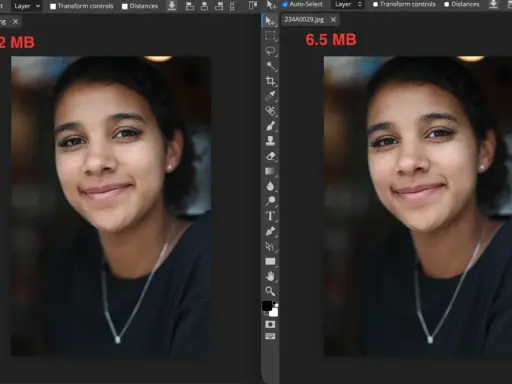Select the Crop tool
The height and width of the screenshot is (384, 512).
point(270,81)
